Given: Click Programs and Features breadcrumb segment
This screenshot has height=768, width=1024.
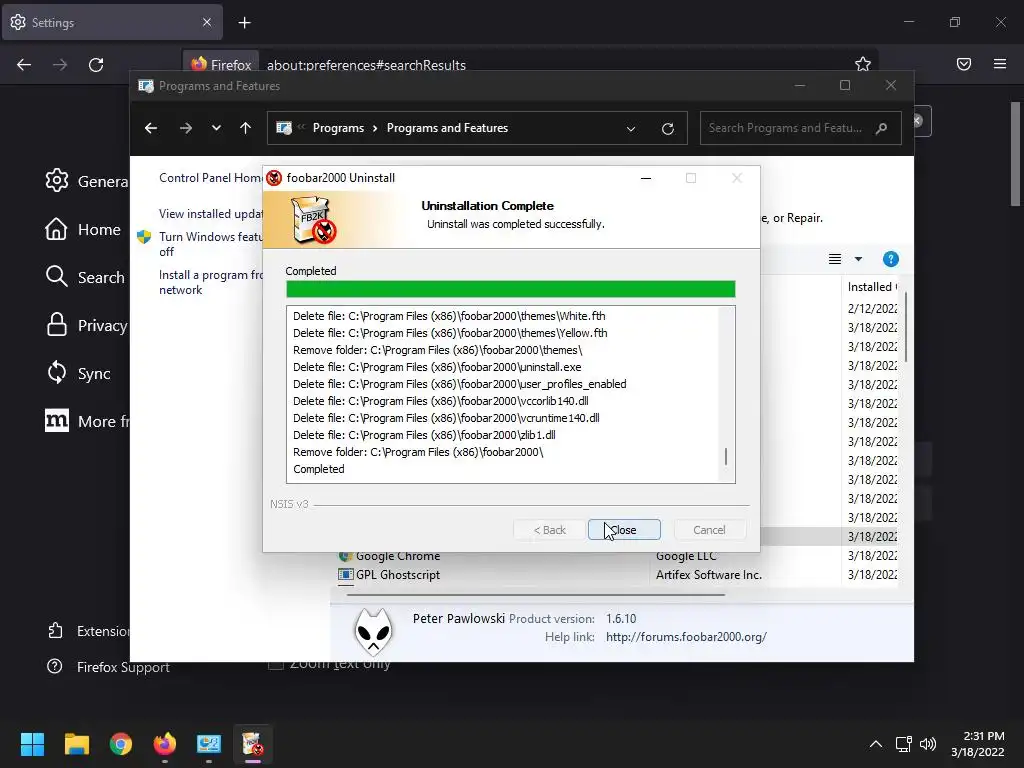Looking at the screenshot, I should click(447, 128).
